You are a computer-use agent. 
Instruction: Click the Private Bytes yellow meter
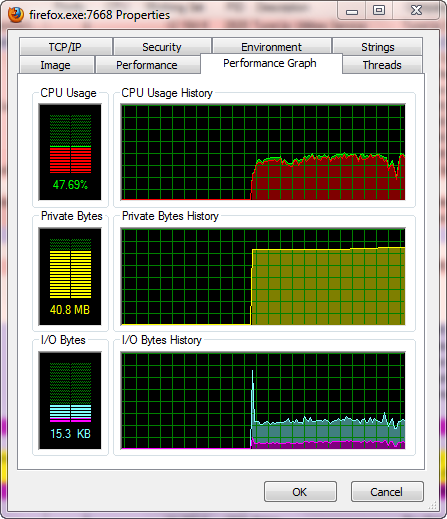70,276
